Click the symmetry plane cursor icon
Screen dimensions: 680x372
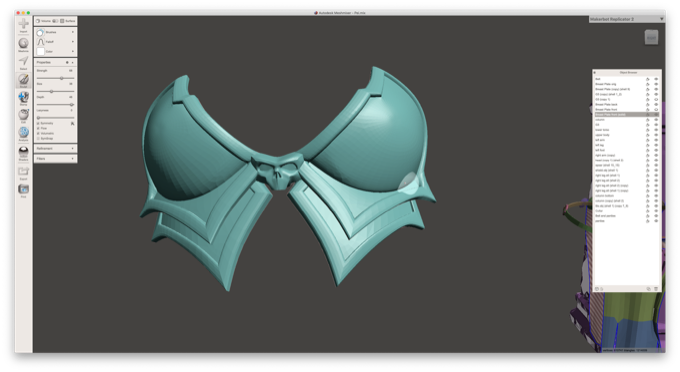[x=72, y=124]
